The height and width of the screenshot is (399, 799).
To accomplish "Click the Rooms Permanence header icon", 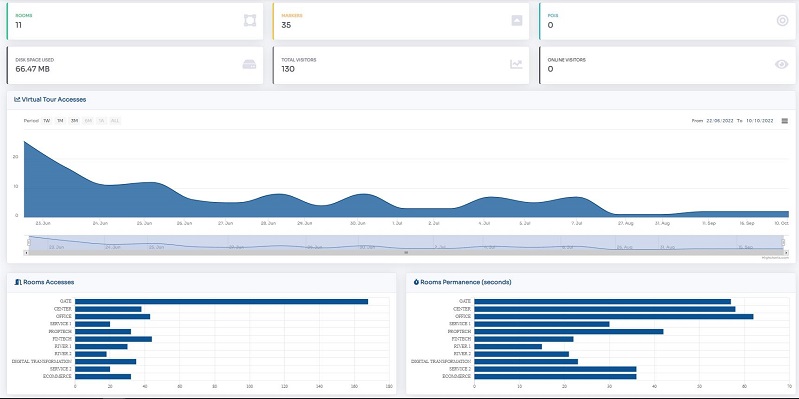I will point(416,282).
